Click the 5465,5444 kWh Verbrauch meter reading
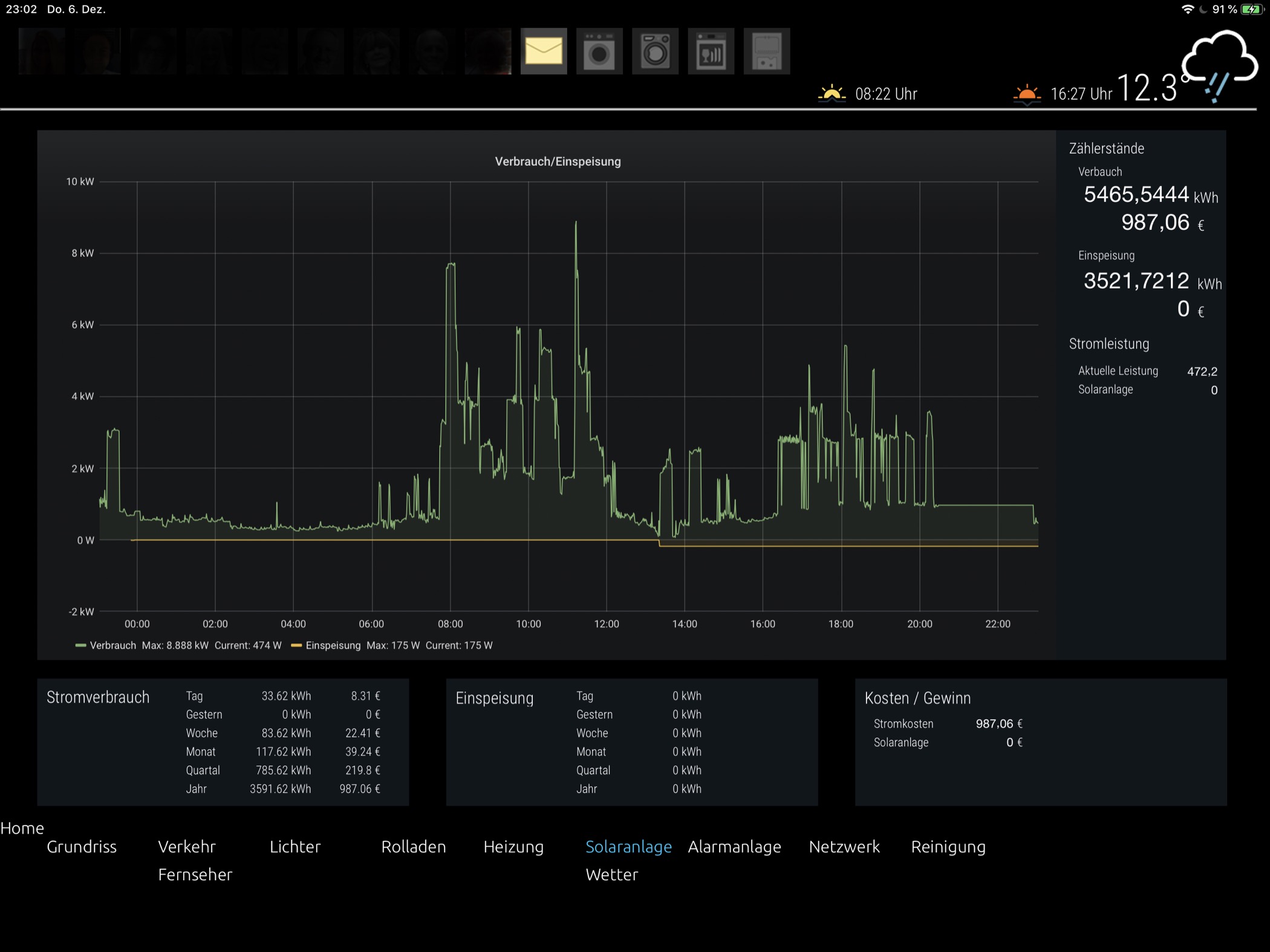 point(1151,195)
